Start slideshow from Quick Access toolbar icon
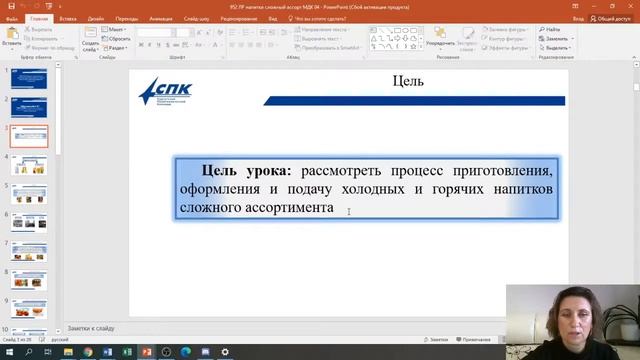Screen dimensions: 640x360 pos(49,6)
